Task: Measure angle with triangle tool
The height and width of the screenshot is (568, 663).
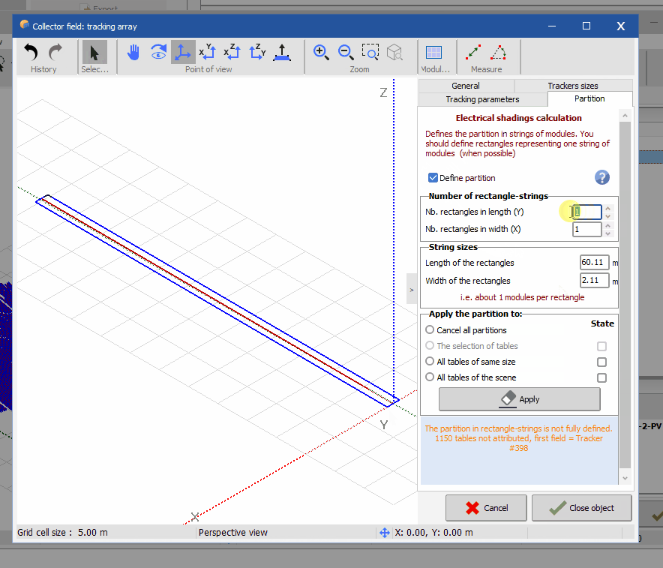Action: click(x=498, y=52)
